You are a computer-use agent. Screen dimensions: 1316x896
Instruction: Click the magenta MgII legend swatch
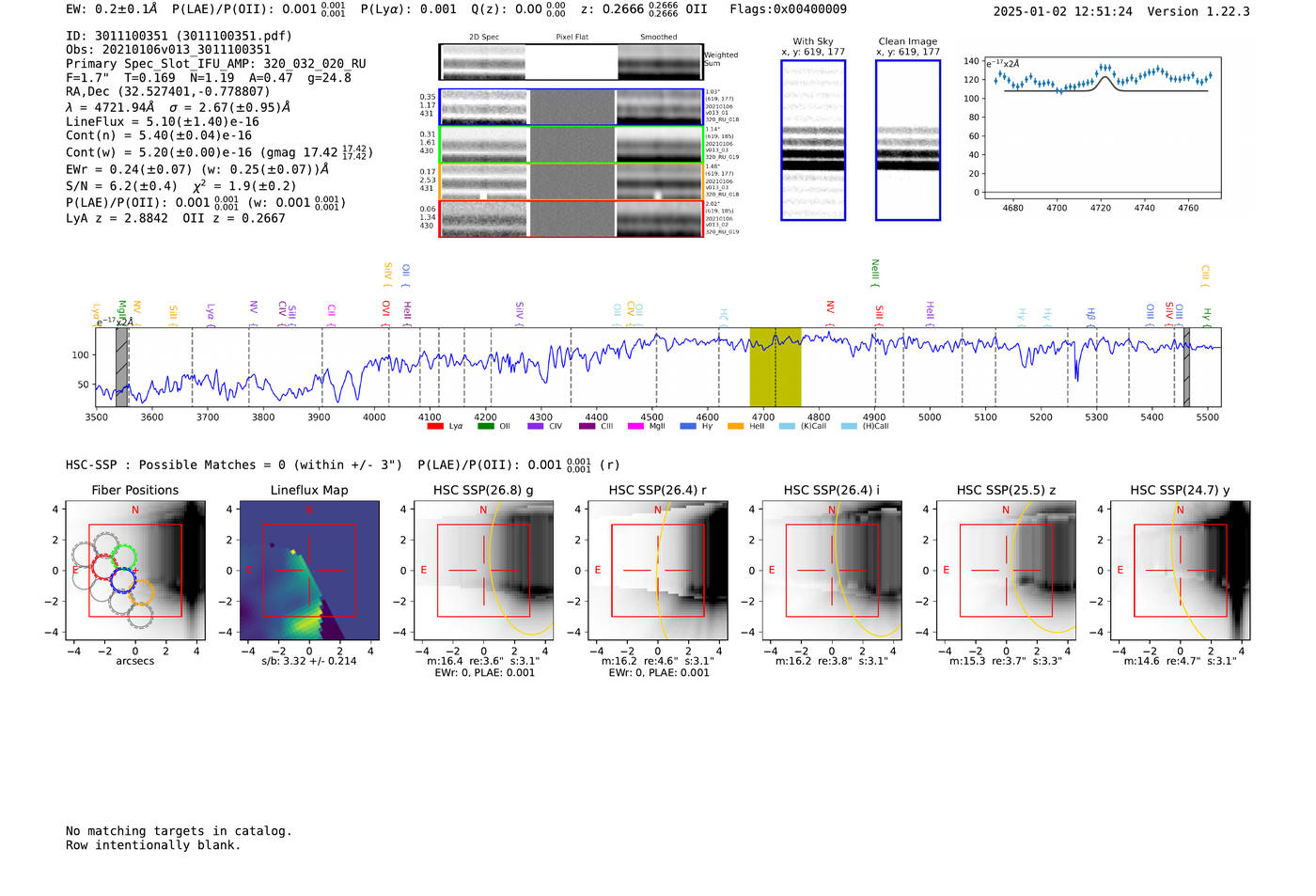(635, 426)
